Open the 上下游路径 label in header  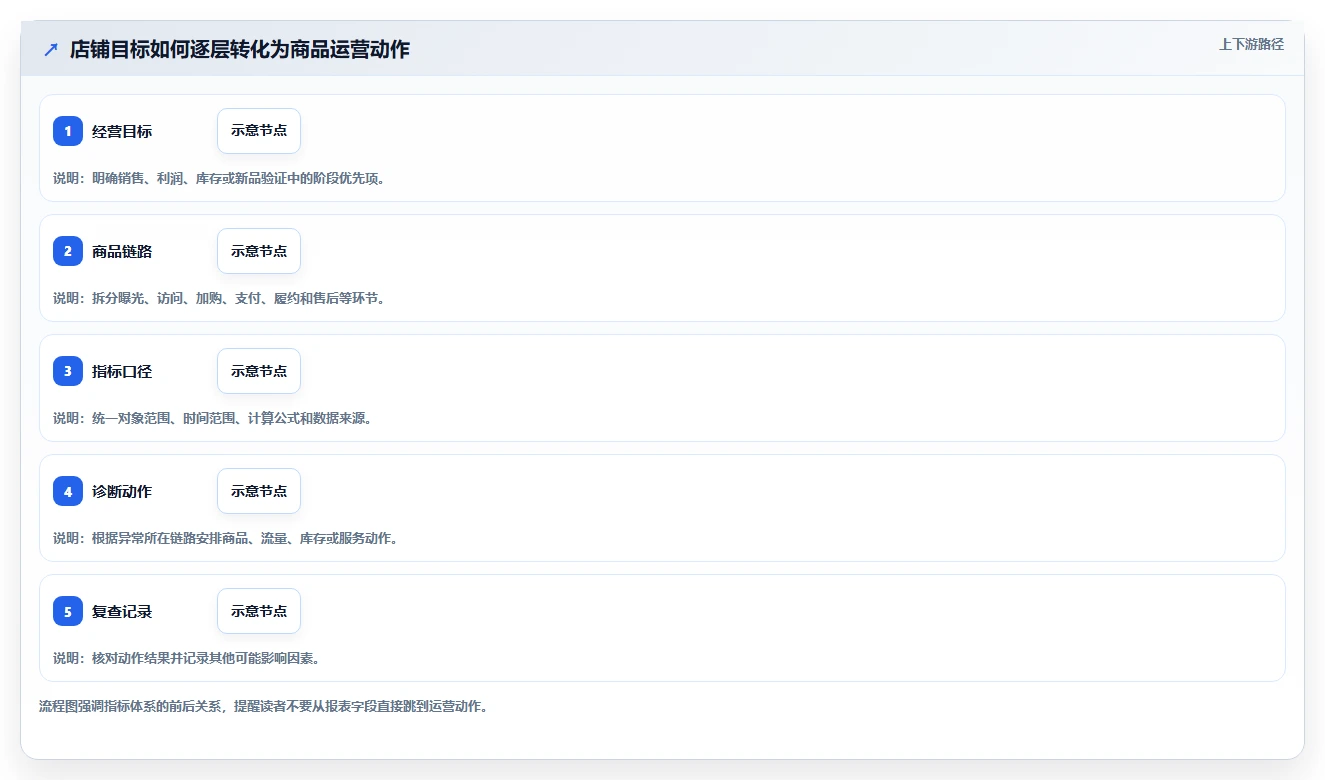pyautogui.click(x=1251, y=45)
